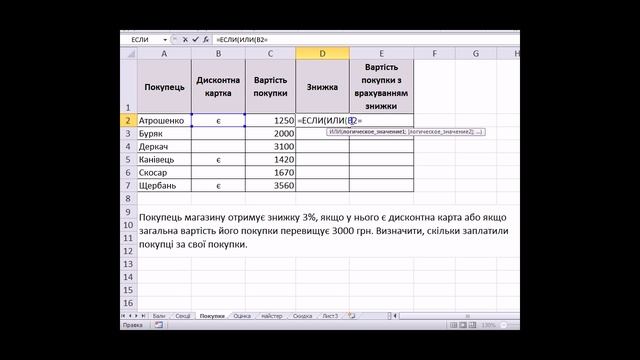
Task: Go to first sheet tab arrow
Action: pyautogui.click(x=123, y=316)
